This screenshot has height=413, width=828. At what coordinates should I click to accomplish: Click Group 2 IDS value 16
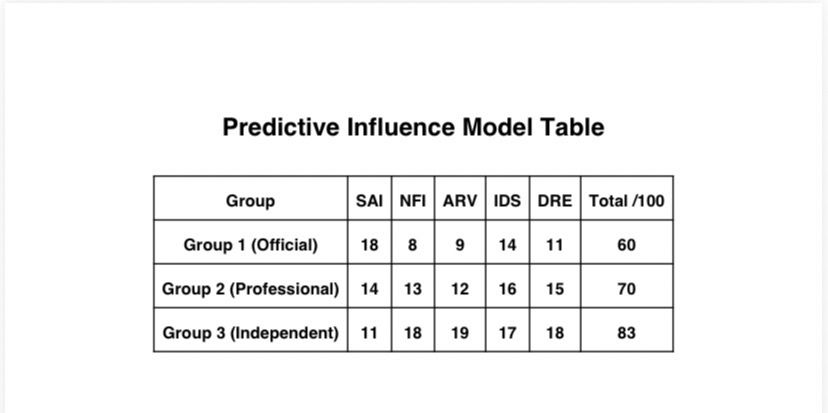coord(507,289)
